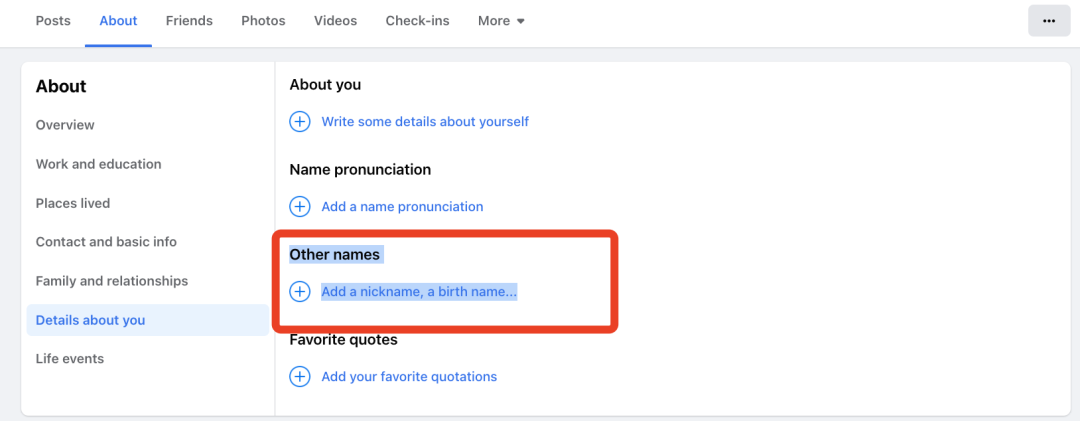Screen dimensions: 1080x421
Task: Click the Favorite quotes heading
Action: pyautogui.click(x=343, y=340)
